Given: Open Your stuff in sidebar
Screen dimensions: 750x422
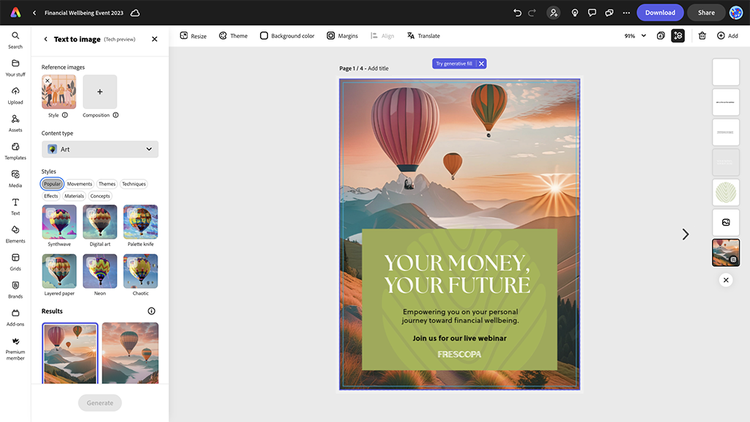Looking at the screenshot, I should pyautogui.click(x=15, y=67).
